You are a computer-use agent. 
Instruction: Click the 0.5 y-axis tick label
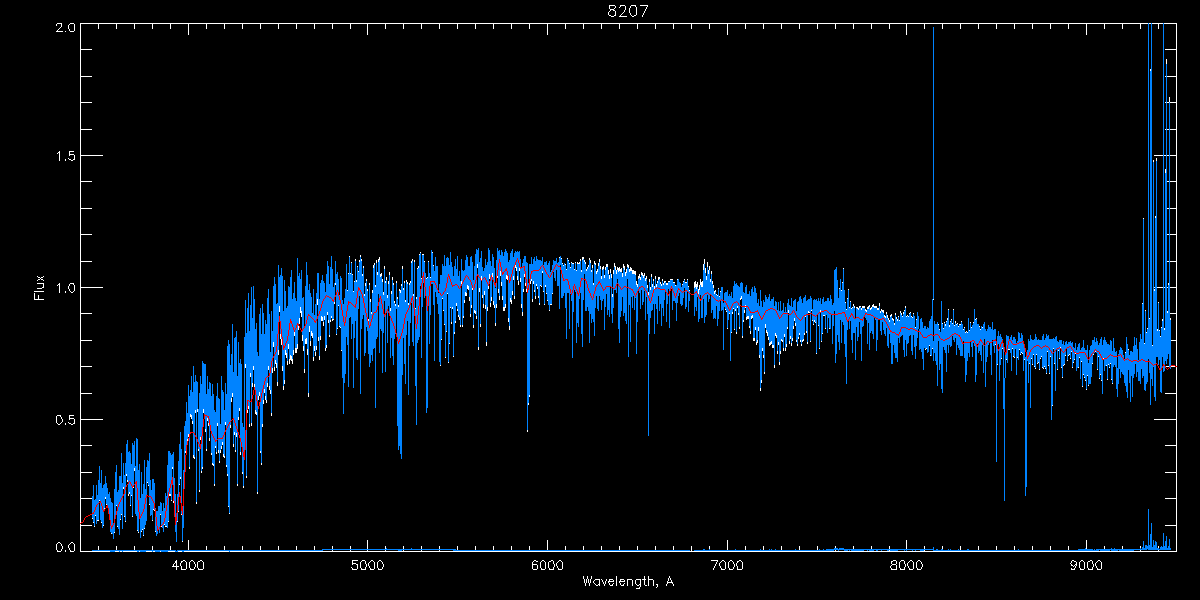tap(65, 419)
